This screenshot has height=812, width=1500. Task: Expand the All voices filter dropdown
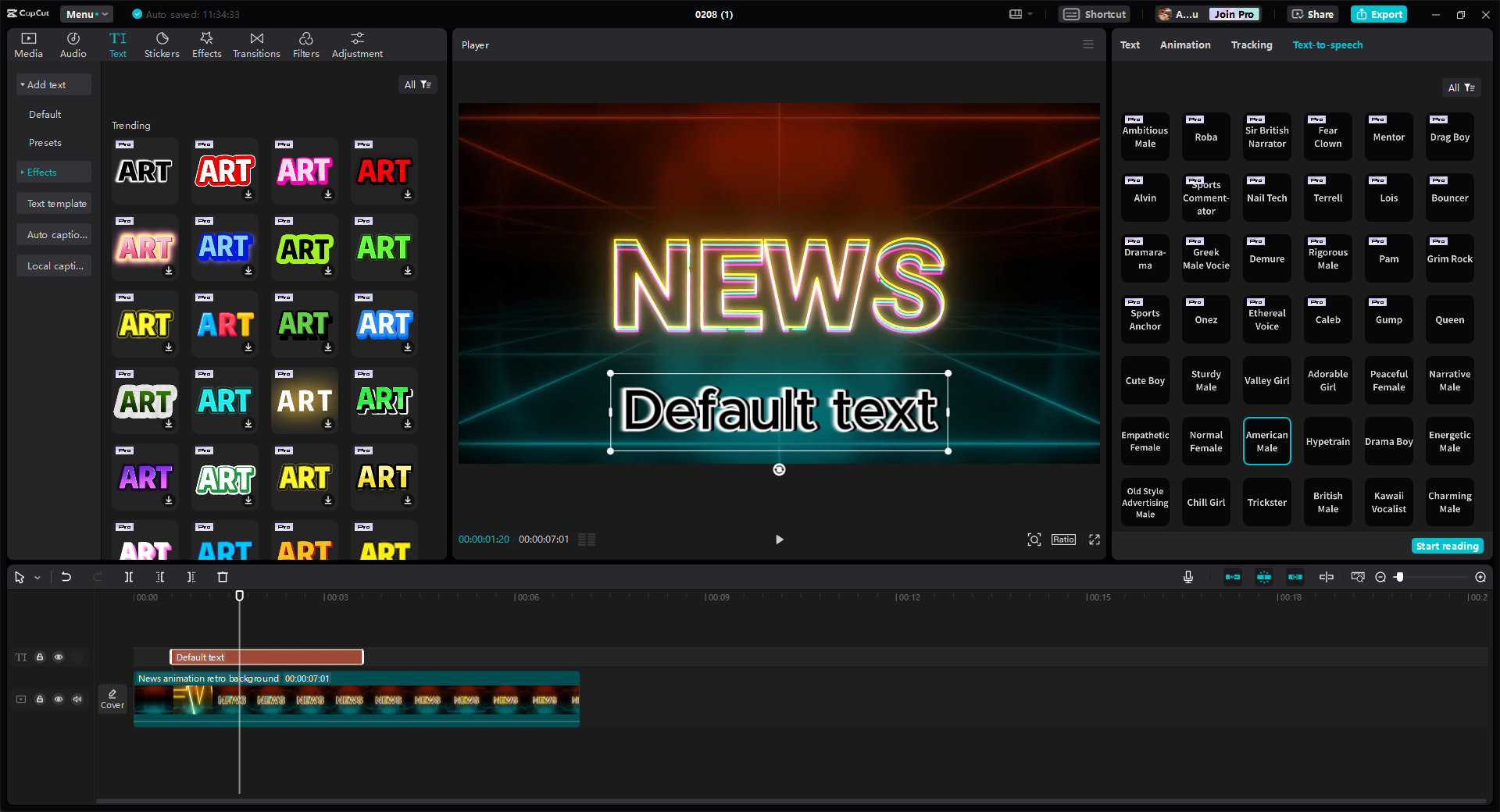pyautogui.click(x=1461, y=87)
